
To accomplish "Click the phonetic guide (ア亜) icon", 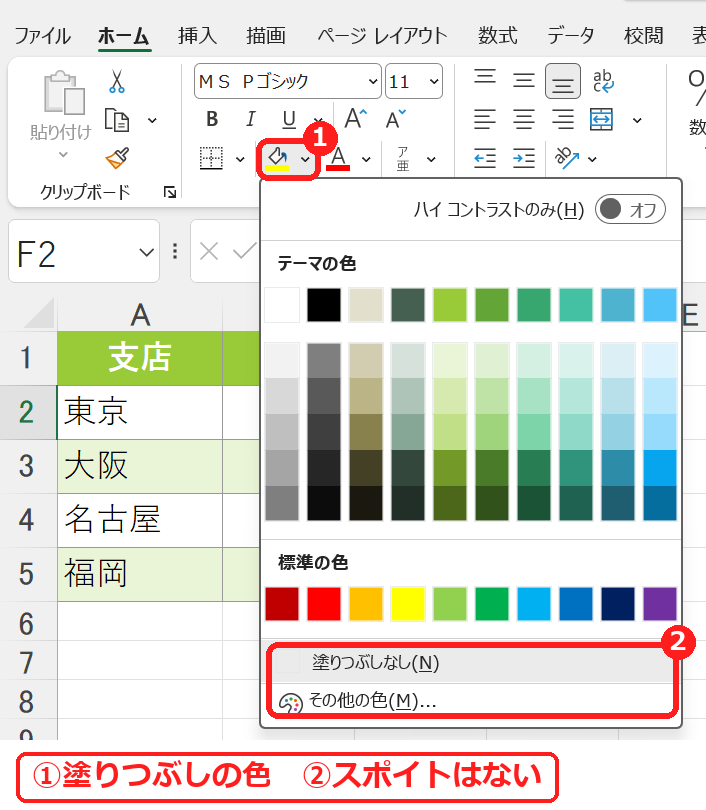I will click(403, 159).
